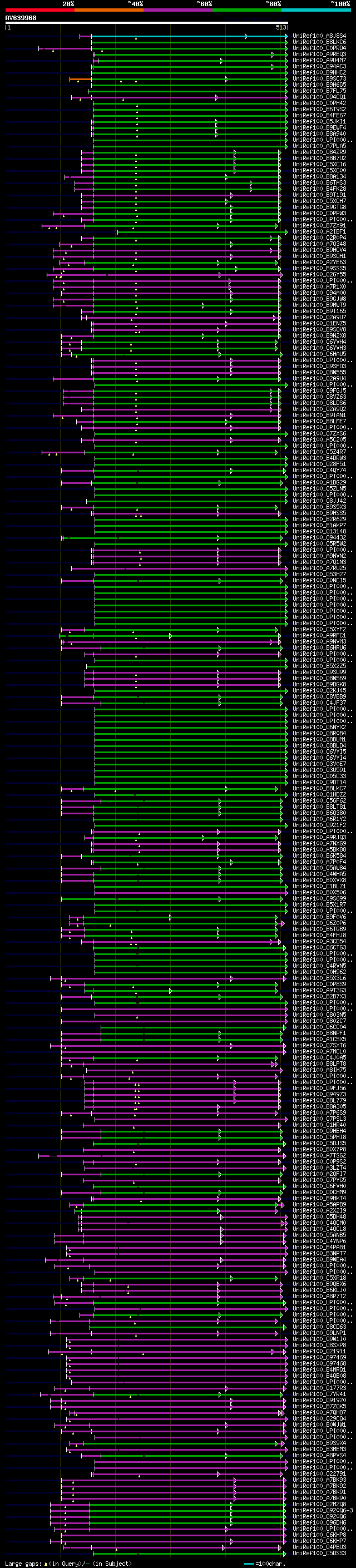
Task: Click the UniRef100_C9S699 label
Action: tap(319, 898)
